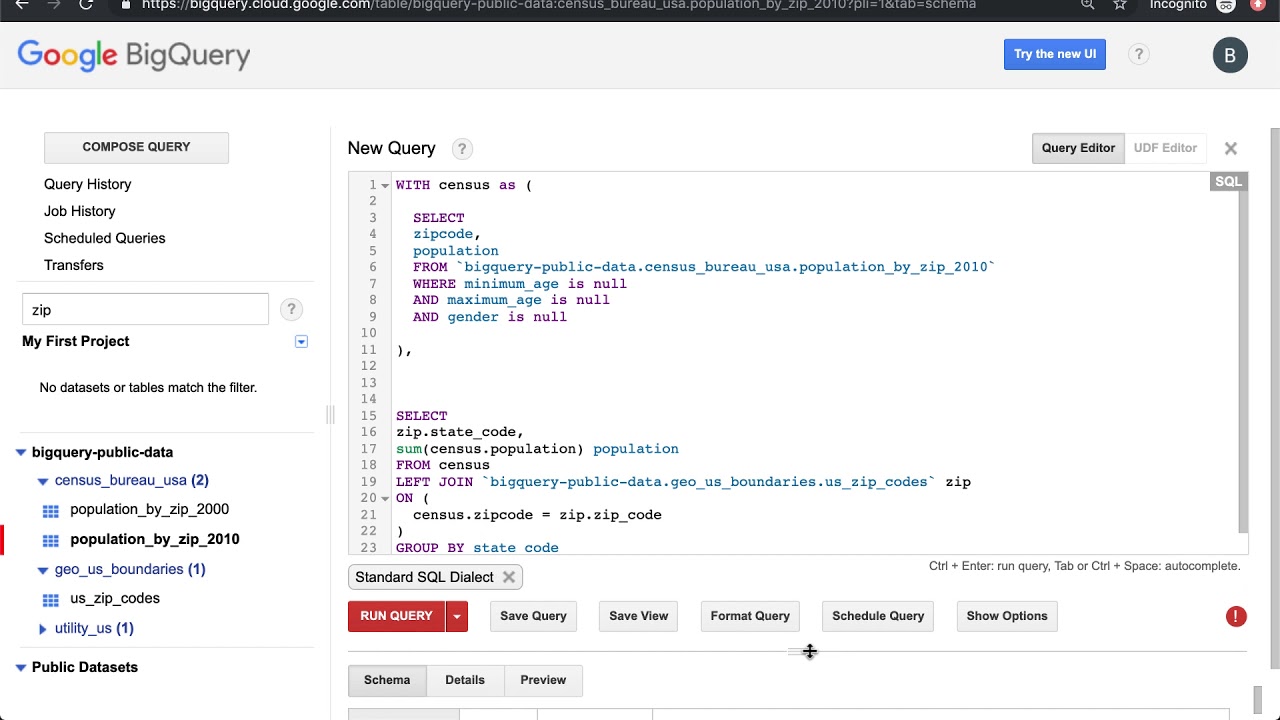Select the UDF Editor tab

pos(1165,148)
